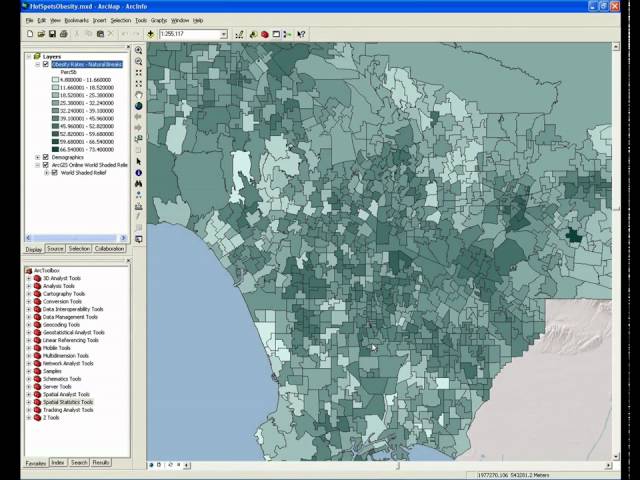The width and height of the screenshot is (640, 480).
Task: Open ArcToolbox Index tab
Action: [58, 462]
